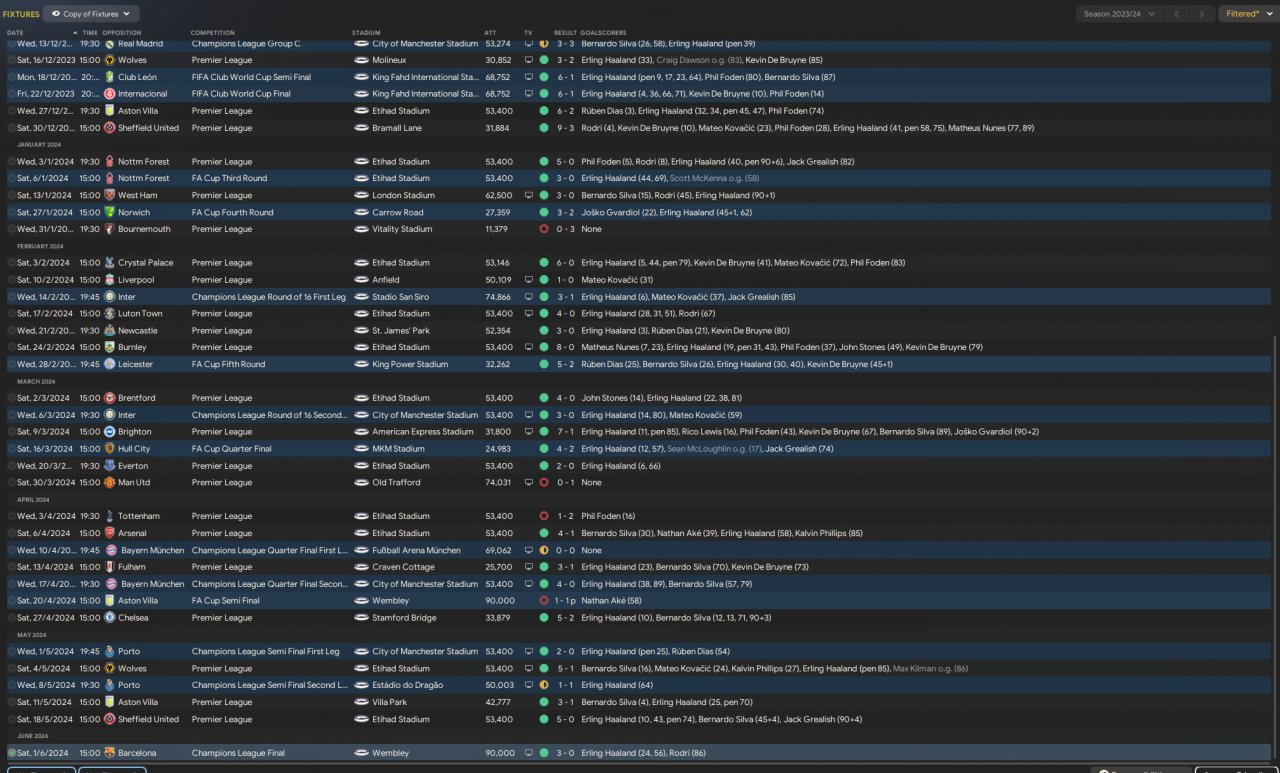Tick the select circle on the Liverpool fixture row
Image resolution: width=1280 pixels, height=773 pixels.
pyautogui.click(x=12, y=280)
